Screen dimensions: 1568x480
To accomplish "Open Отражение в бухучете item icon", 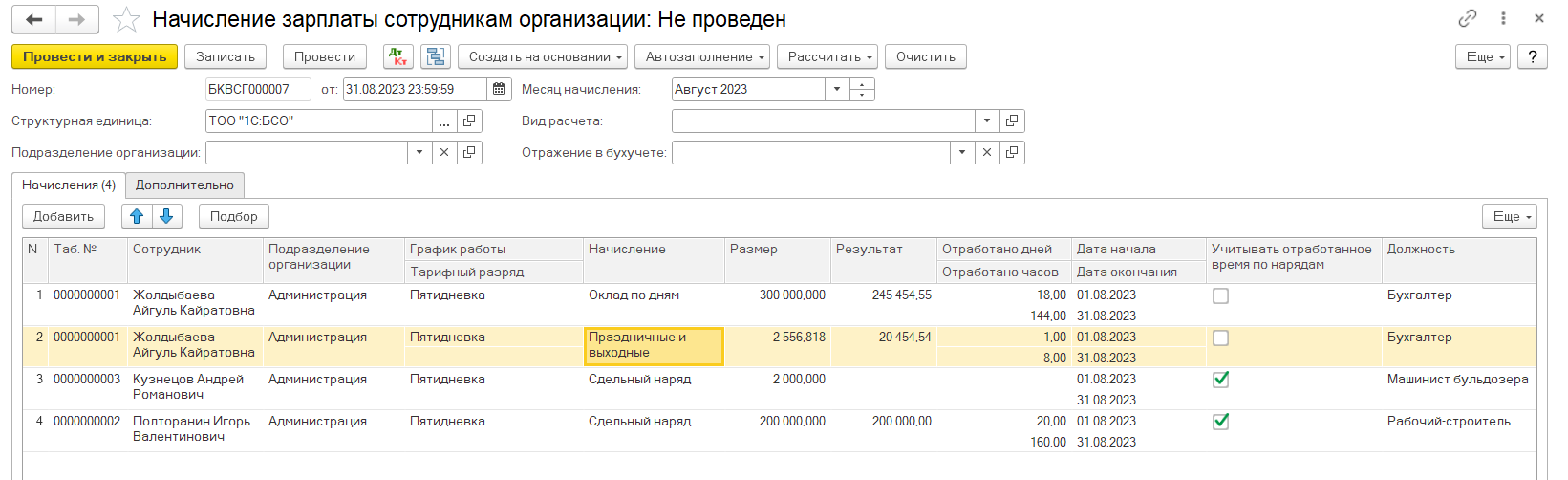I will tap(1012, 153).
